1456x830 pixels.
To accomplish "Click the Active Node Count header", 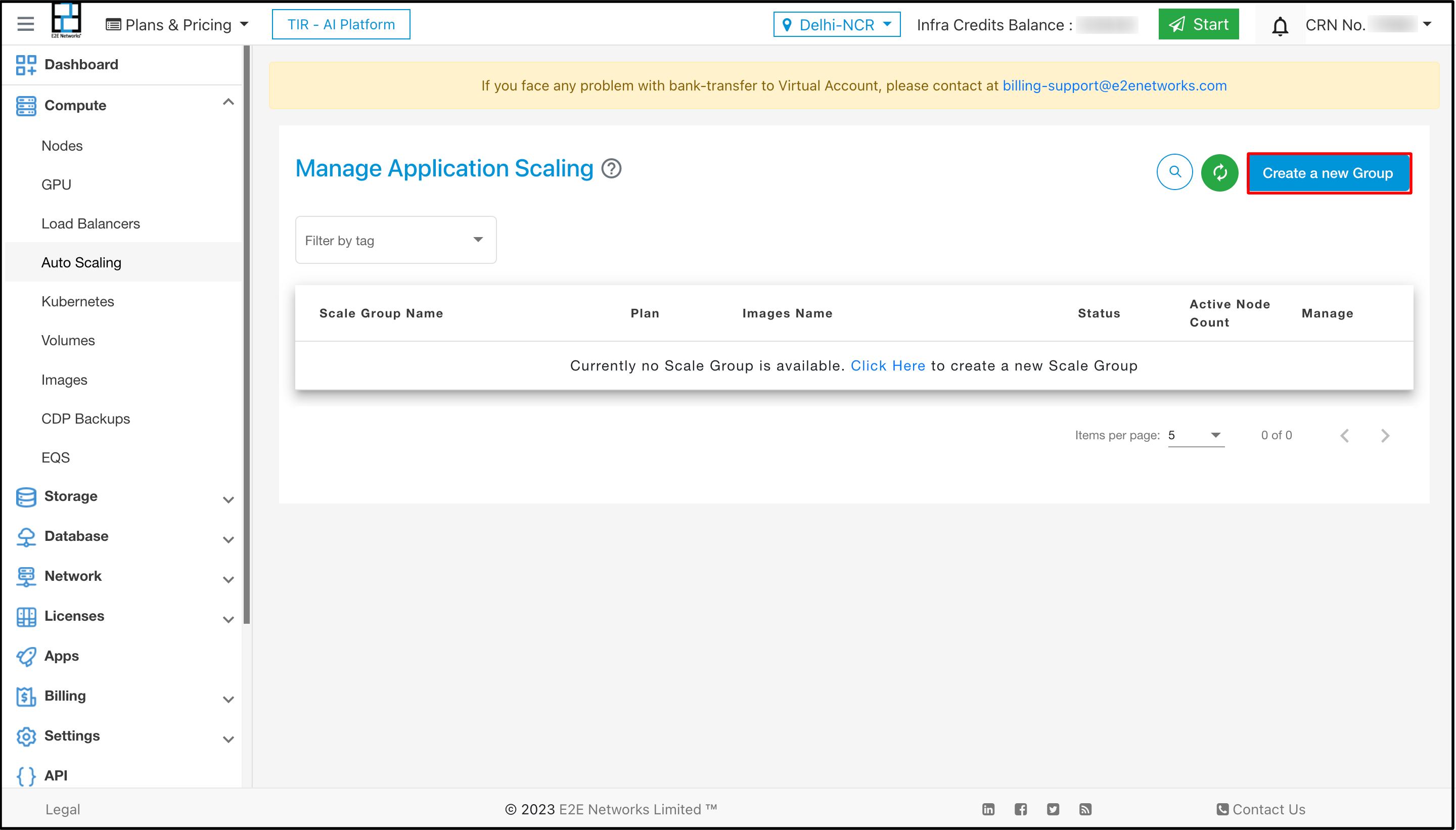I will (x=1229, y=313).
